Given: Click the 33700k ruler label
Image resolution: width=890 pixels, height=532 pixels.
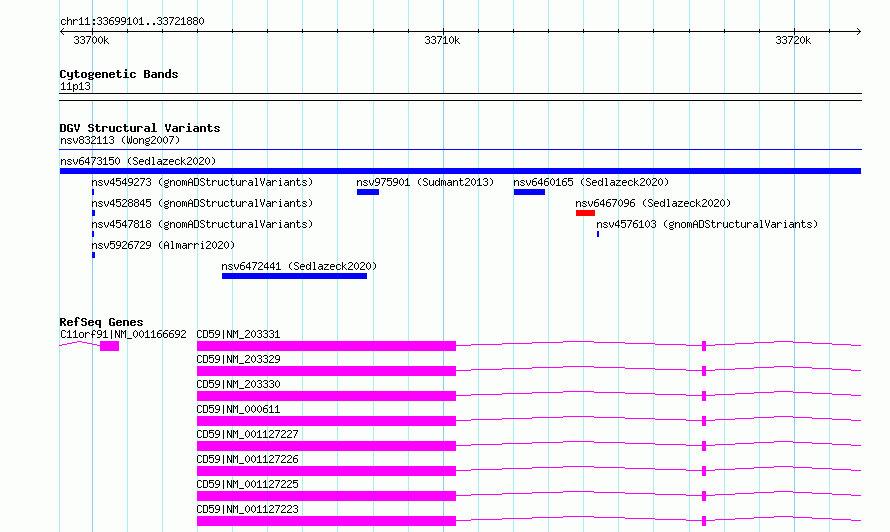Looking at the screenshot, I should (x=91, y=40).
